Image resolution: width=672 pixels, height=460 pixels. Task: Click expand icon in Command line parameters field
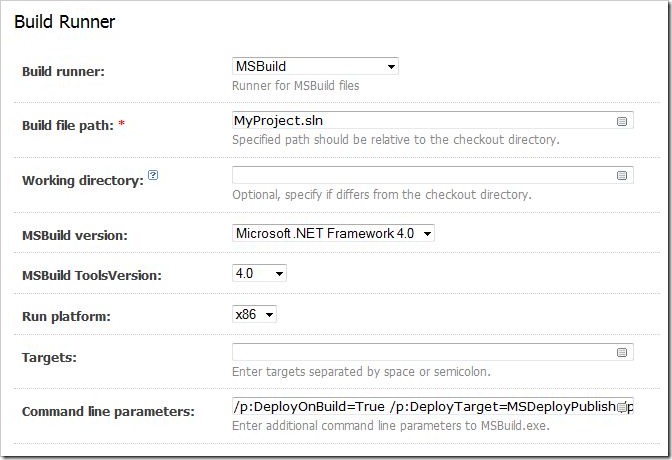click(621, 407)
